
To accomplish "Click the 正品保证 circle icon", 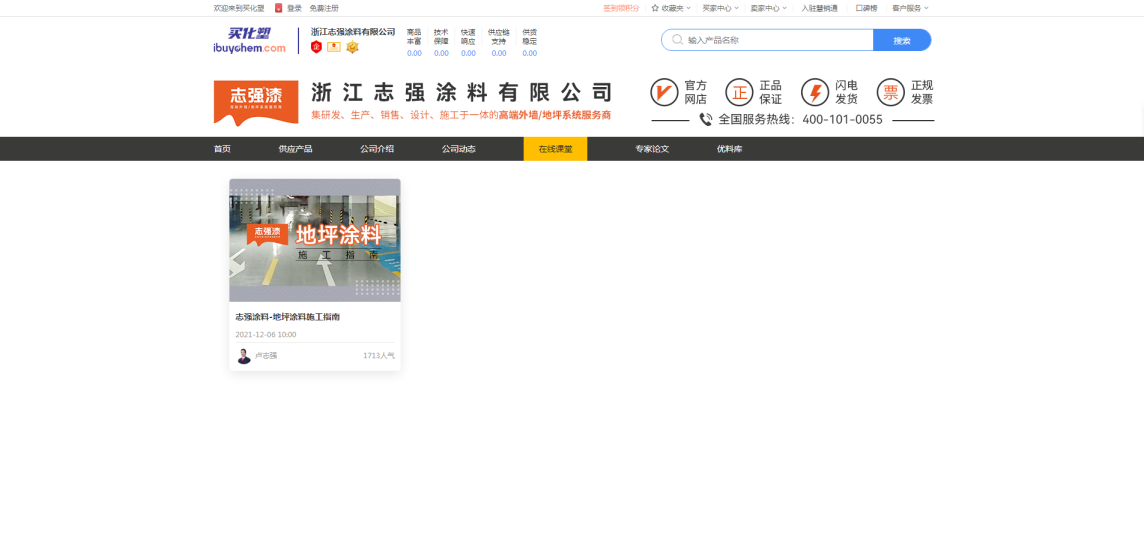I will tap(739, 93).
